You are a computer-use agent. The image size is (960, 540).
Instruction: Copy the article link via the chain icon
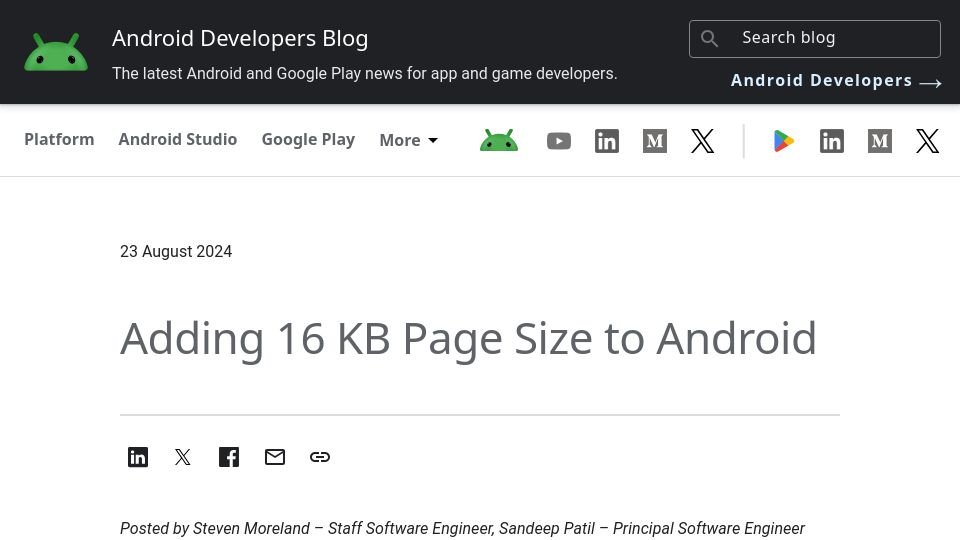click(x=320, y=457)
